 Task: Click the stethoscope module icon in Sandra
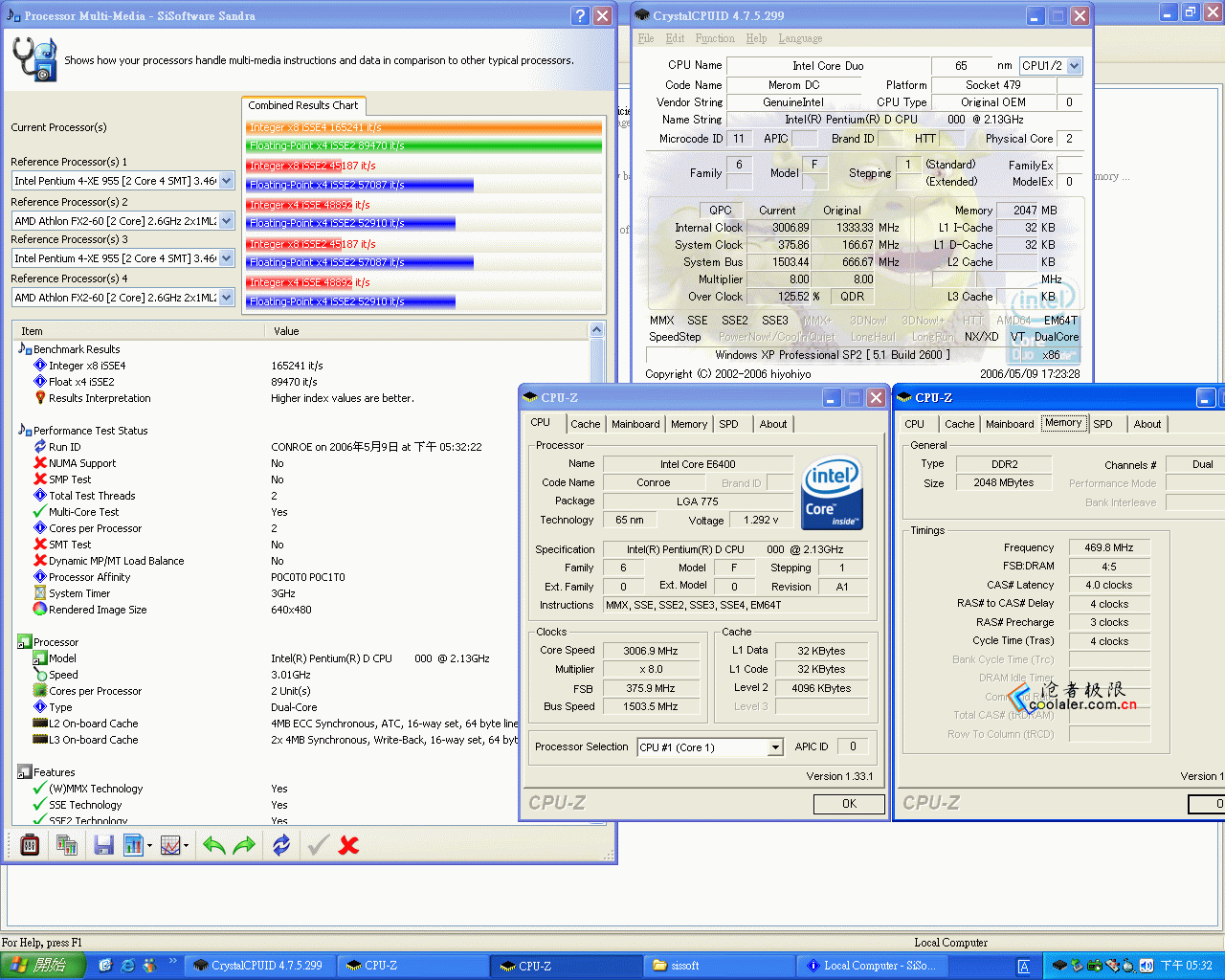[34, 59]
